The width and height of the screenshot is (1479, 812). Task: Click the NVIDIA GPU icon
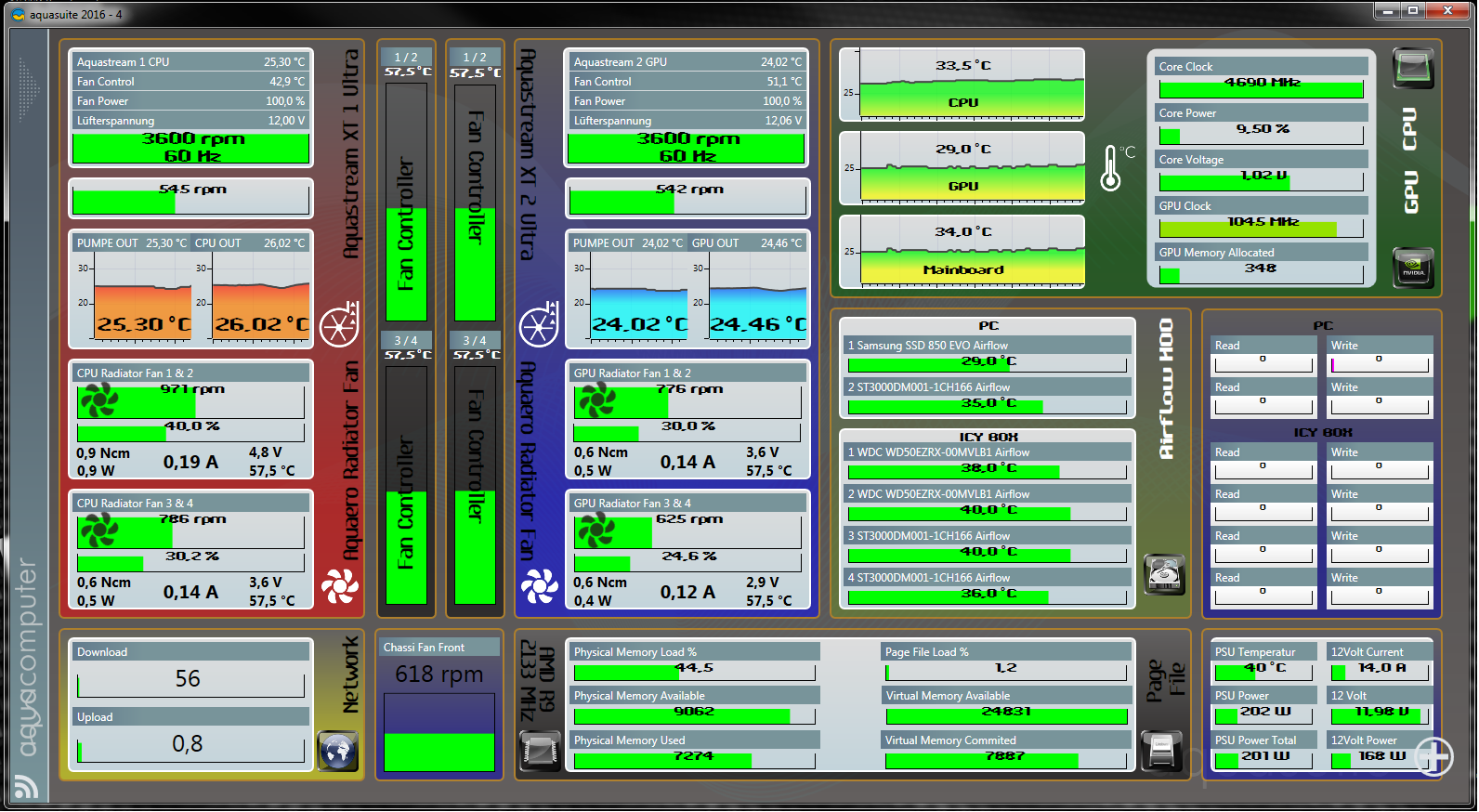coord(1413,268)
